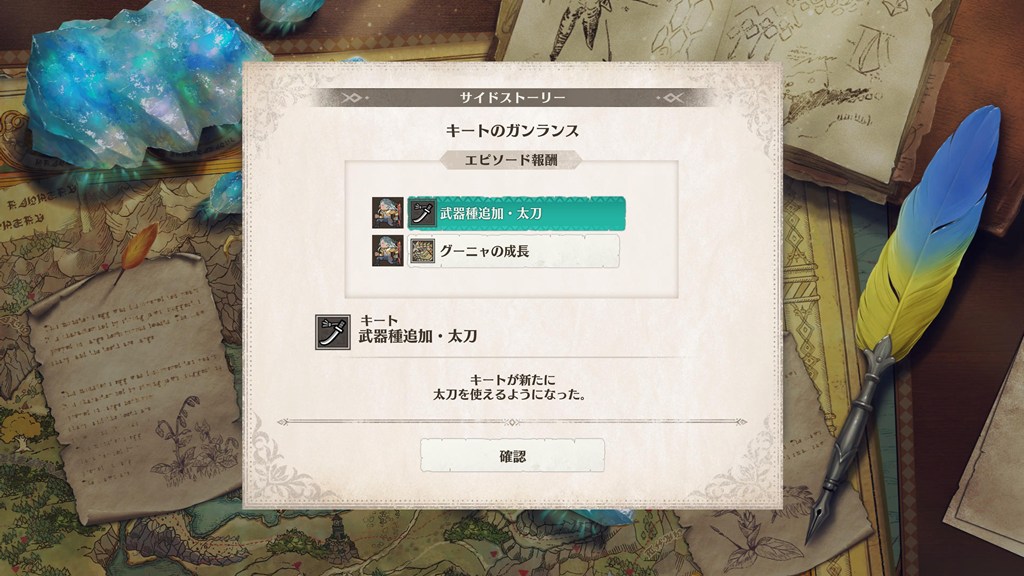Click the description text about 太刀を使えるようになった

[512, 387]
